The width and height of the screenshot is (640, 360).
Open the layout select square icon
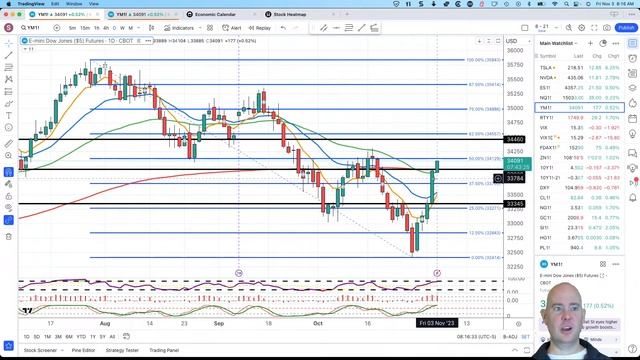524,28
